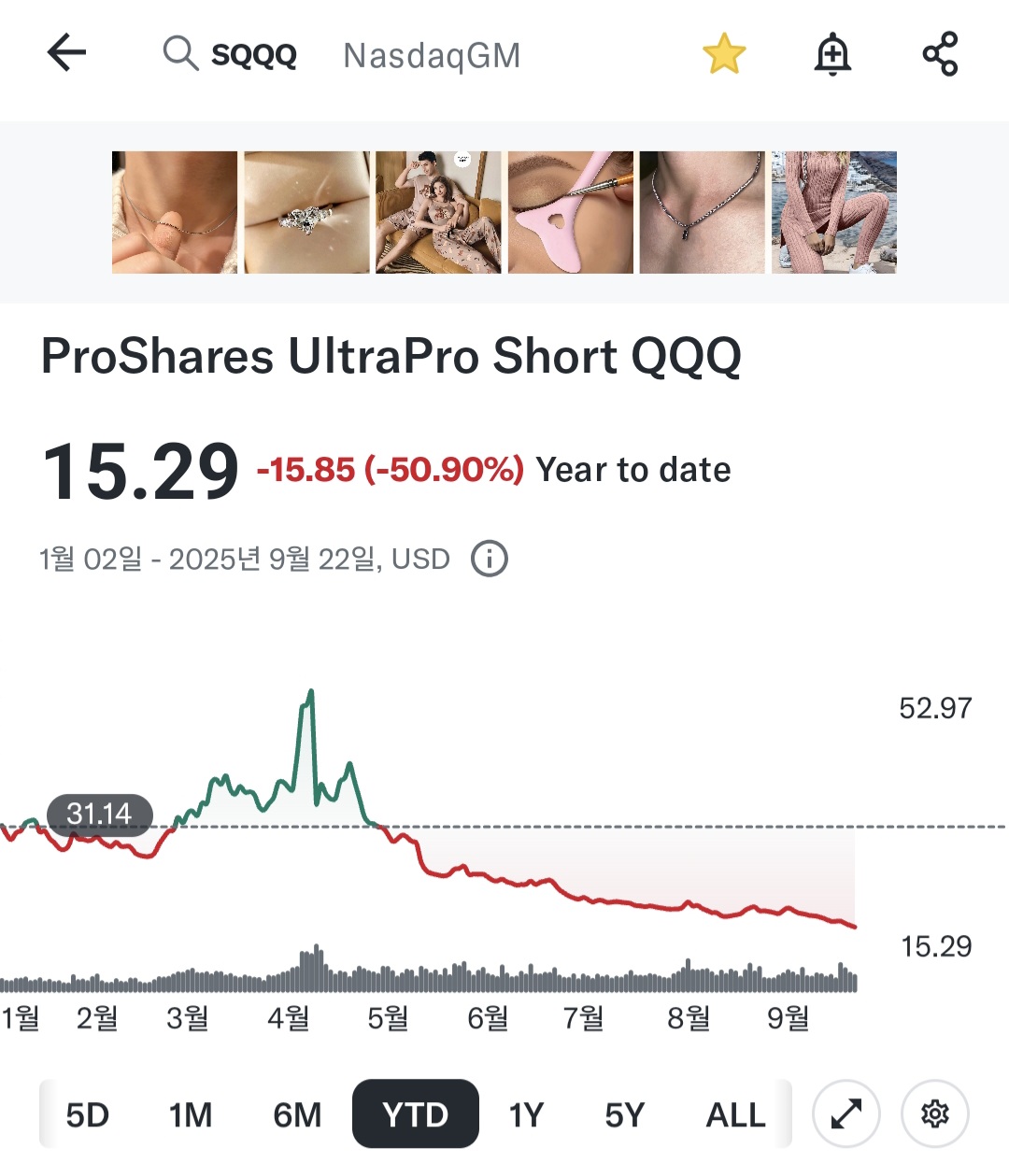The height and width of the screenshot is (1176, 1009).
Task: Switch to the 1M range
Action: point(191,1114)
